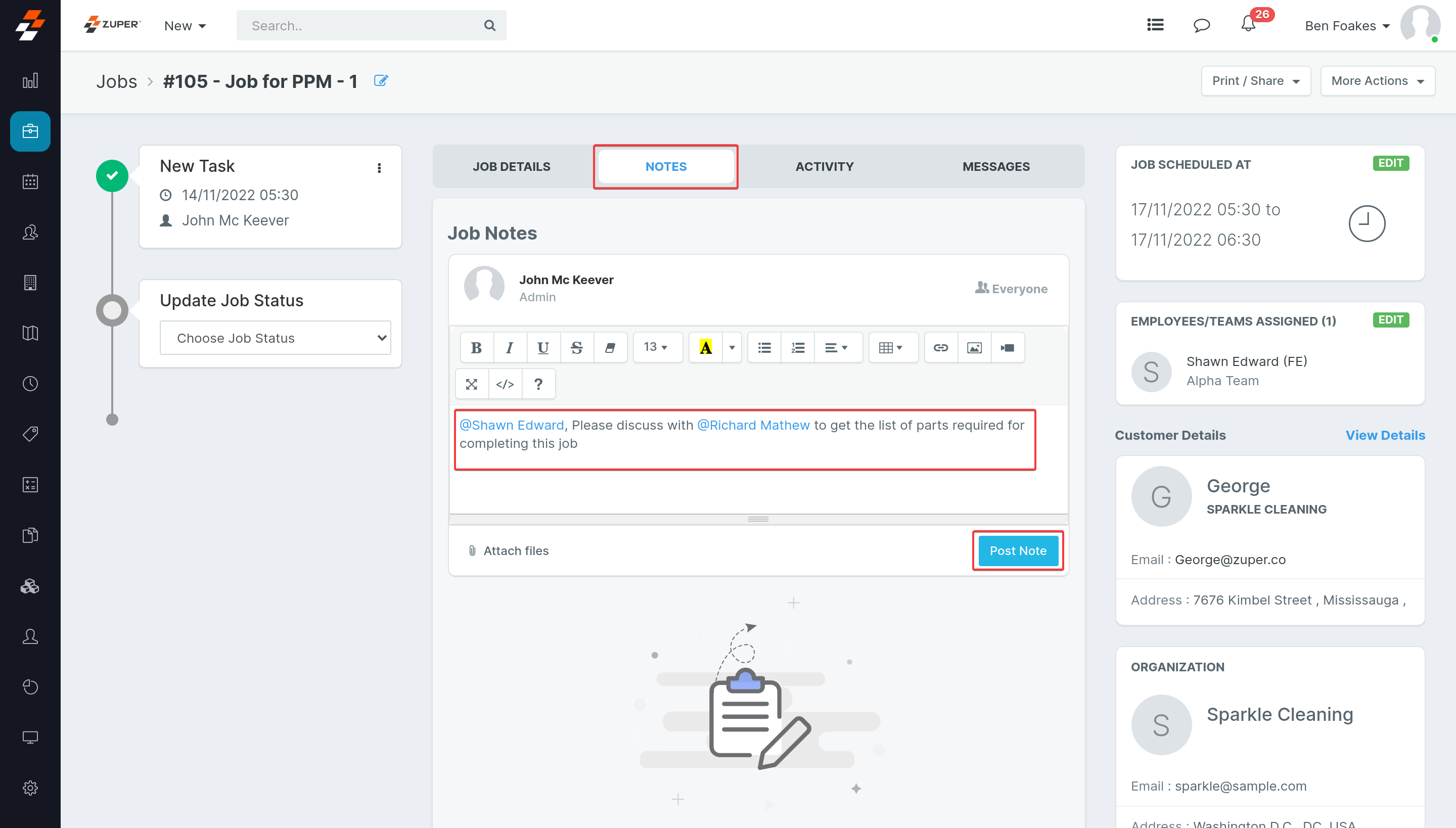Image resolution: width=1456 pixels, height=828 pixels.
Task: Click the notifications bell icon
Action: [x=1248, y=25]
